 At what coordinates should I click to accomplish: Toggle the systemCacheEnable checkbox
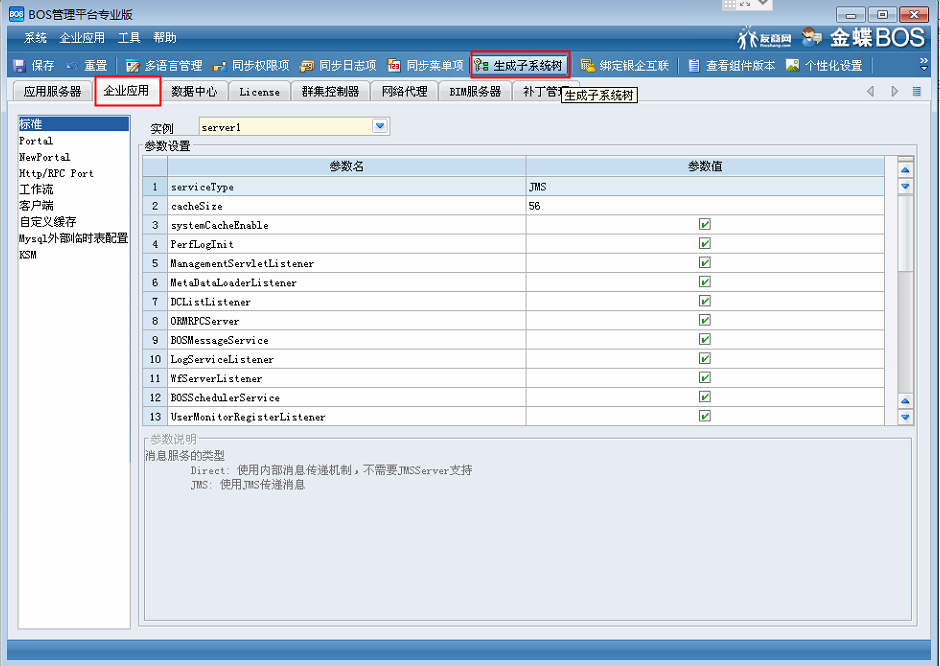(704, 224)
